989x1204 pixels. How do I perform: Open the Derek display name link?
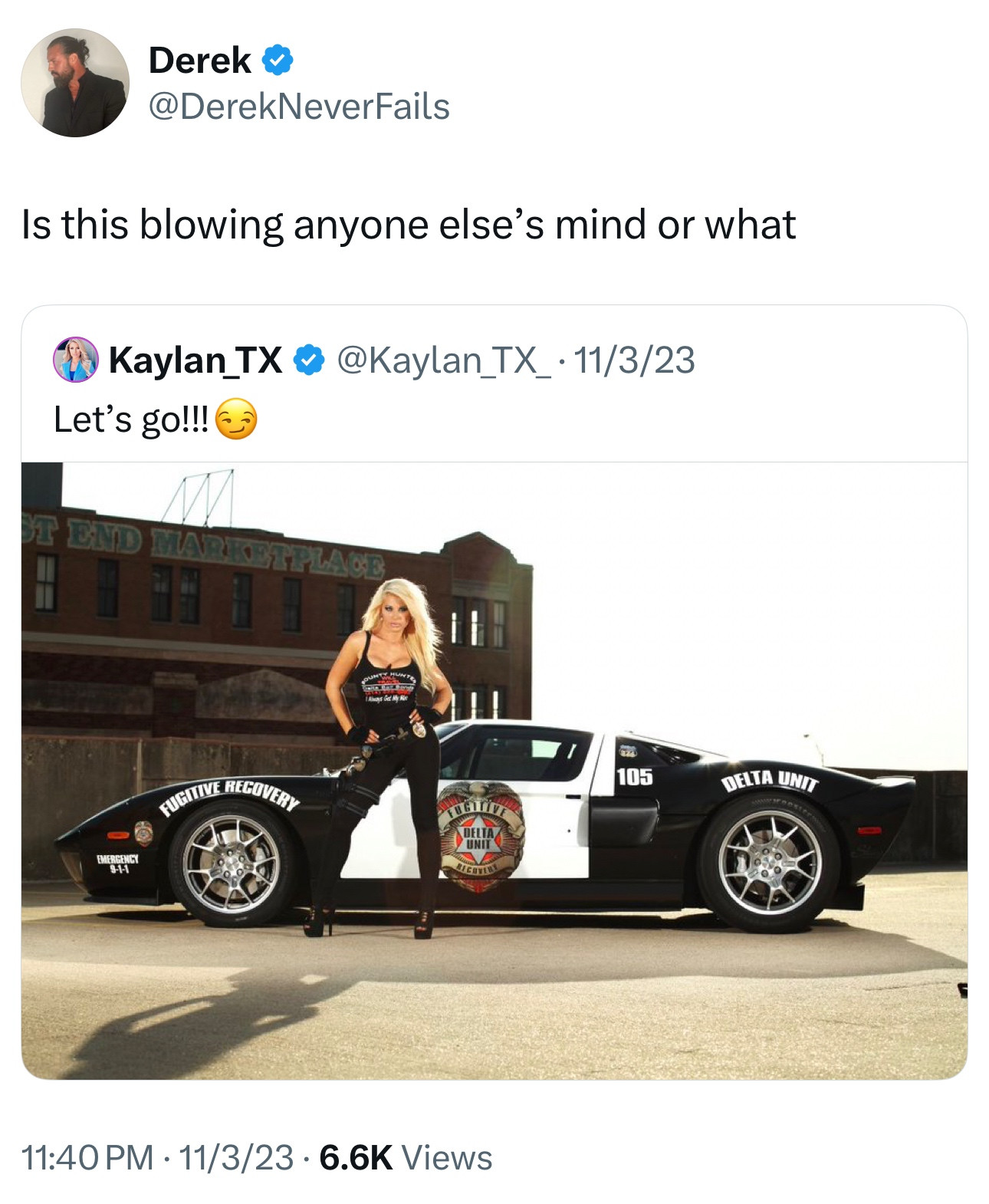[x=199, y=61]
